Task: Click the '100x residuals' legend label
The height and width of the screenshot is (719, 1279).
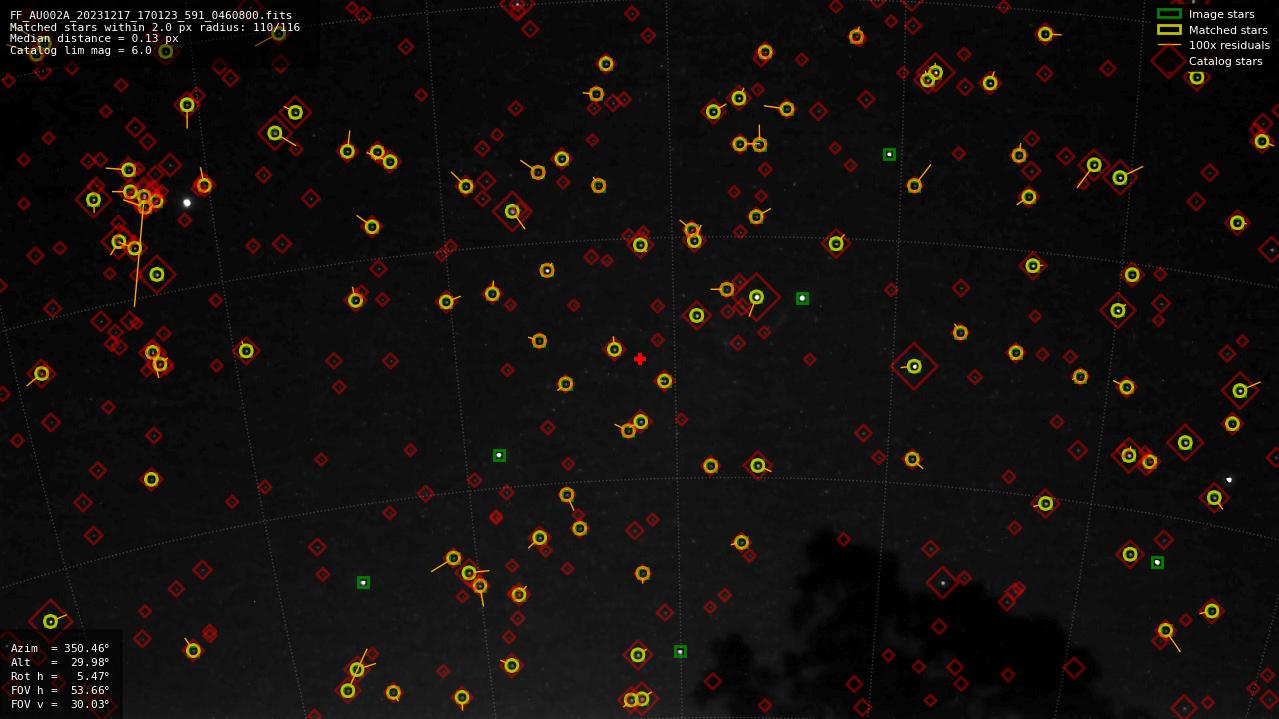Action: [x=1229, y=45]
